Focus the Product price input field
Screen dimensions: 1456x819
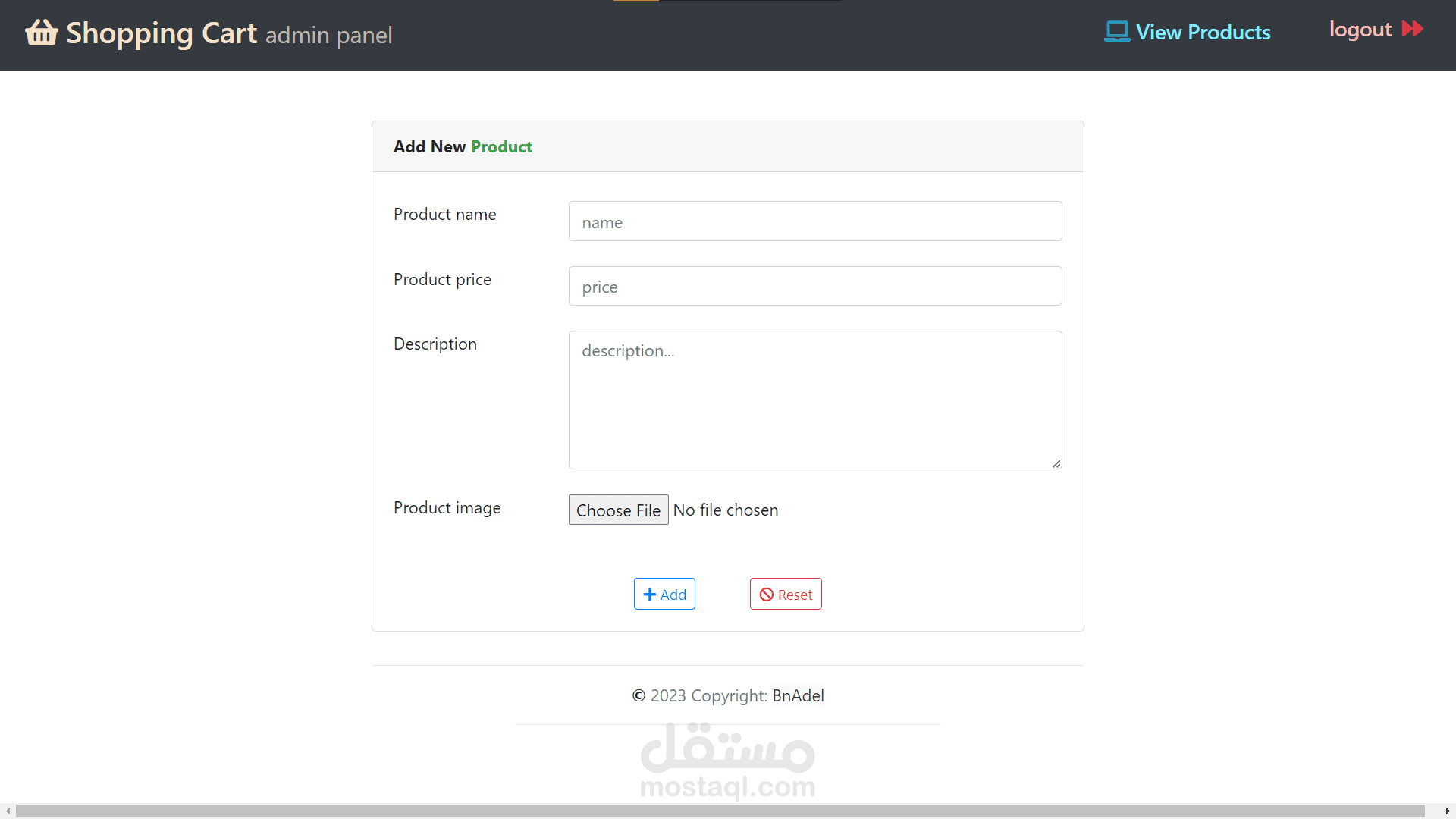(x=814, y=287)
